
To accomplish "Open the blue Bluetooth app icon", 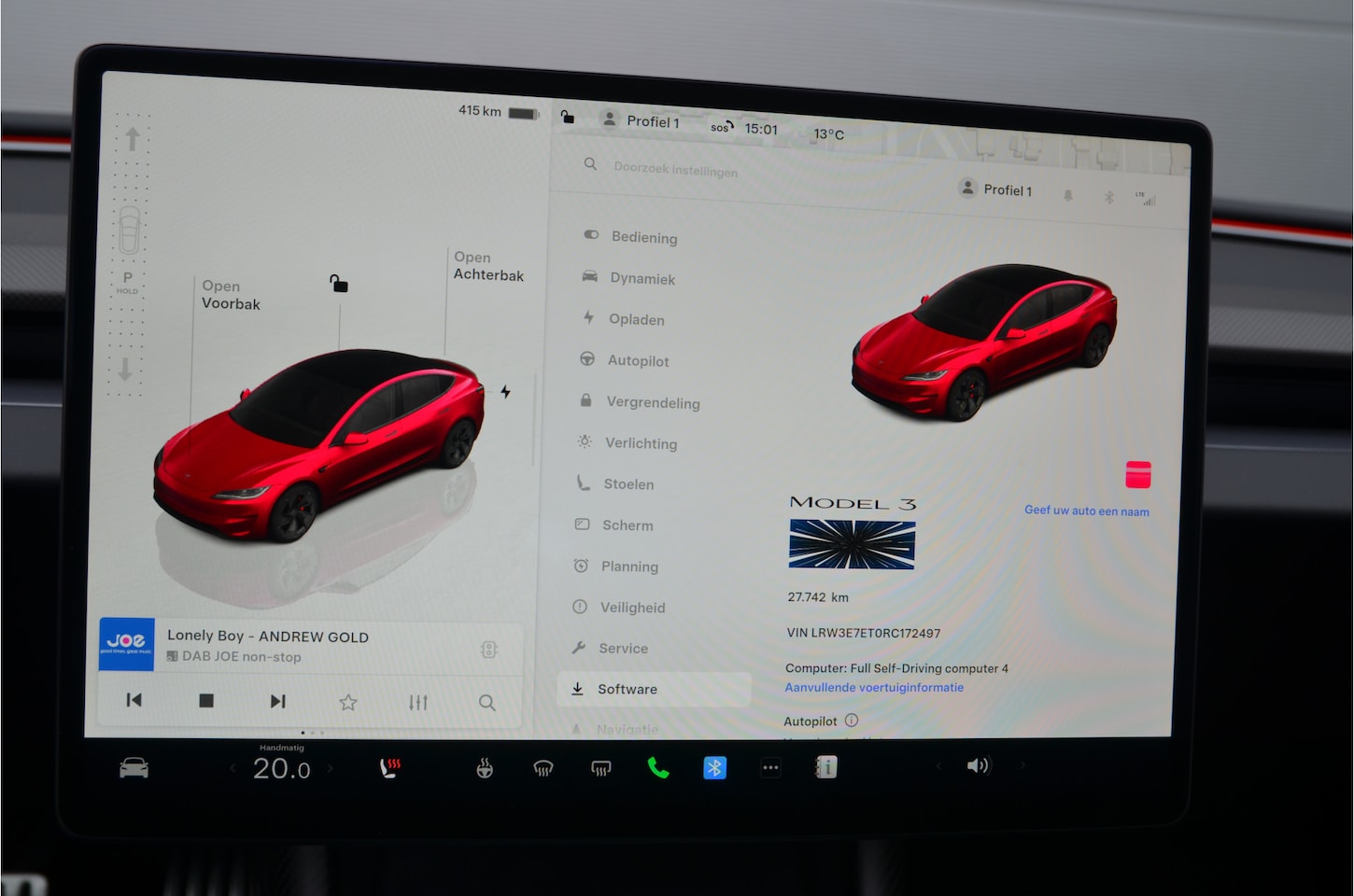I will (714, 767).
